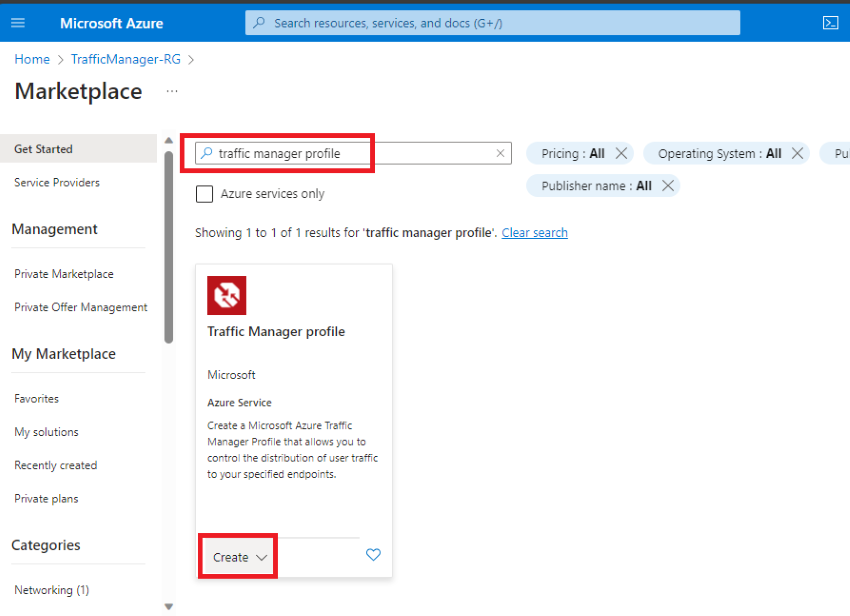
Task: Favorite Traffic Manager profile with the heart
Action: [x=373, y=555]
